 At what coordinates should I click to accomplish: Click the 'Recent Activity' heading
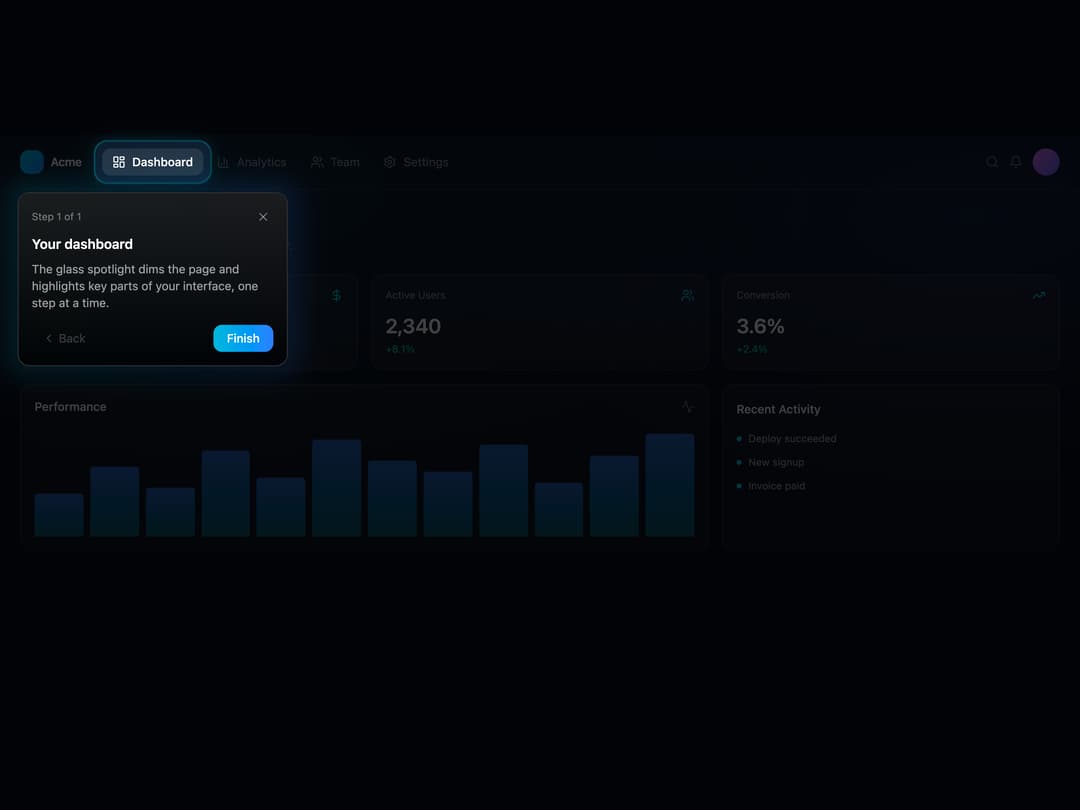click(x=778, y=409)
